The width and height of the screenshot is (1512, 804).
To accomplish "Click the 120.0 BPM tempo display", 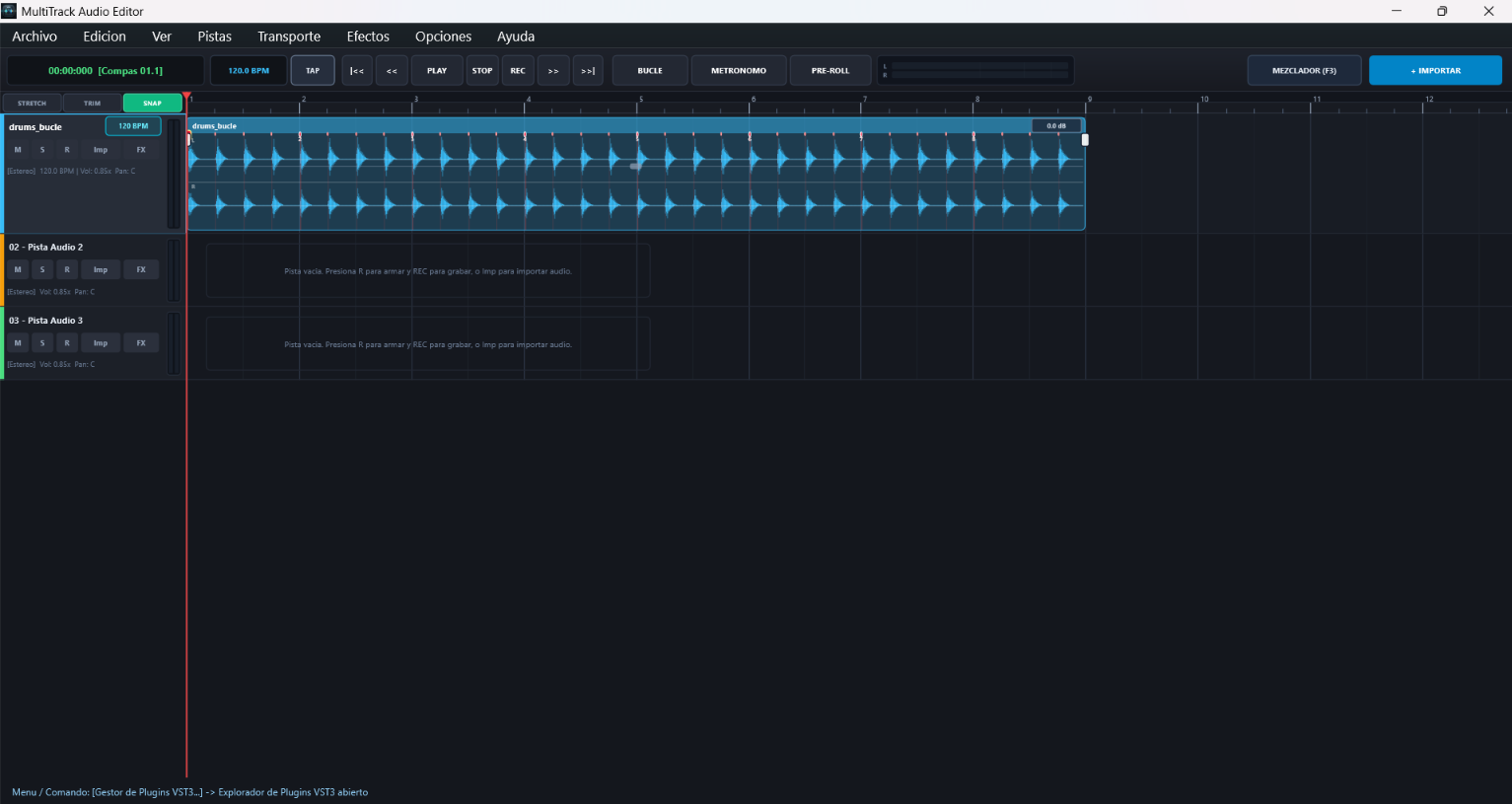I will (x=249, y=71).
